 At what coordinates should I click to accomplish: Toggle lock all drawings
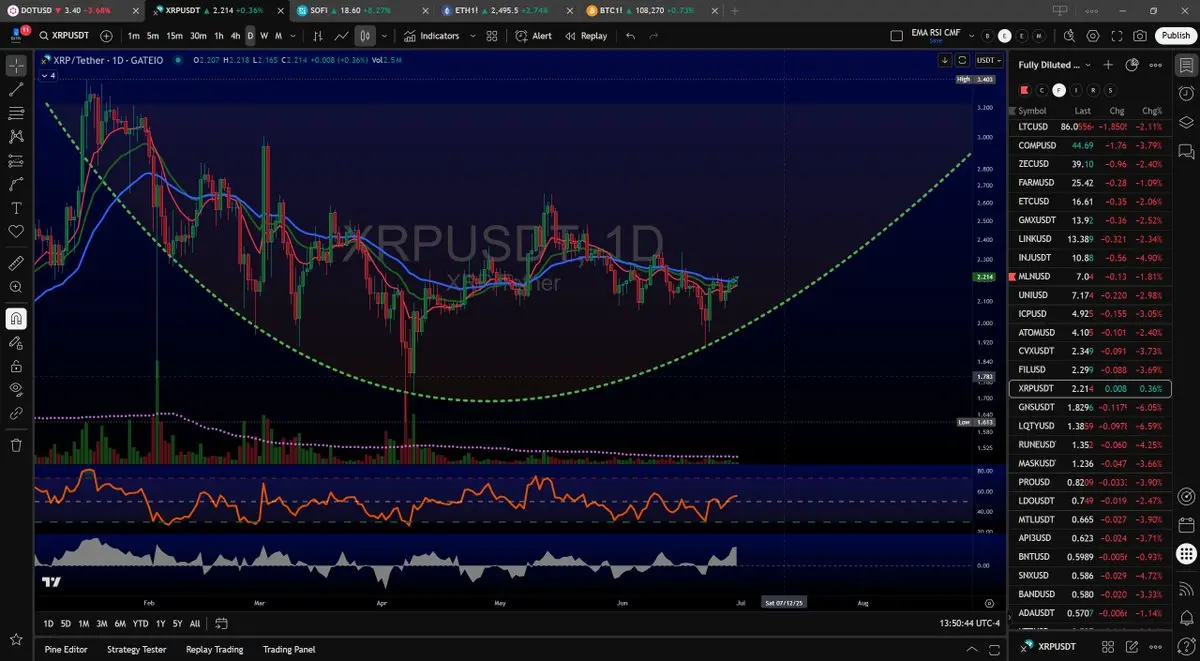16,366
